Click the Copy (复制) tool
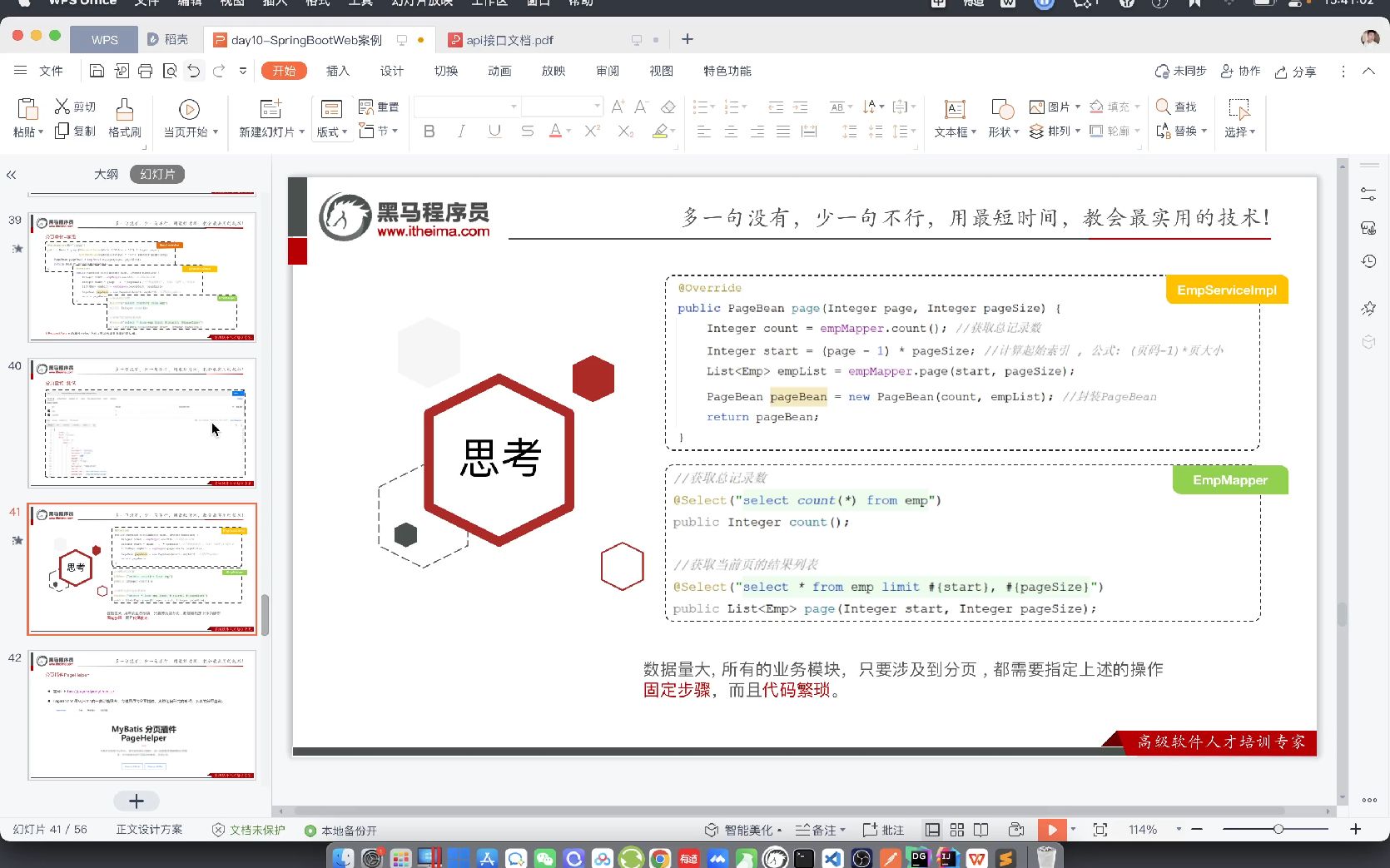This screenshot has width=1390, height=868. tap(75, 131)
